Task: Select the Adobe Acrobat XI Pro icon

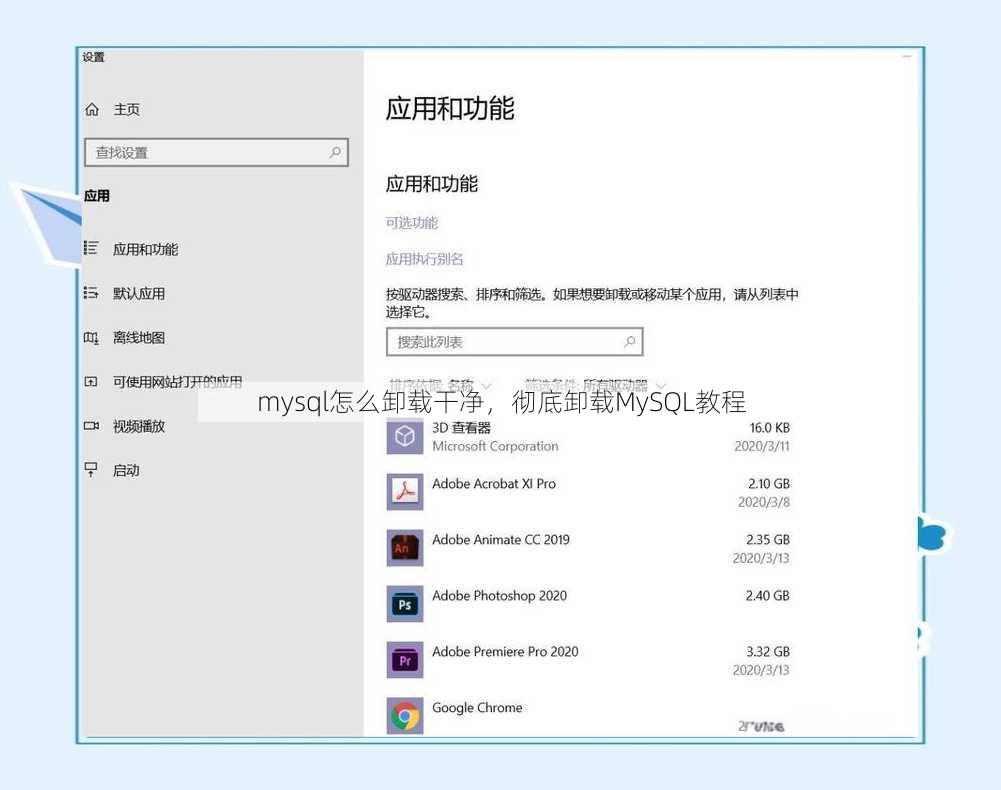Action: pyautogui.click(x=405, y=492)
